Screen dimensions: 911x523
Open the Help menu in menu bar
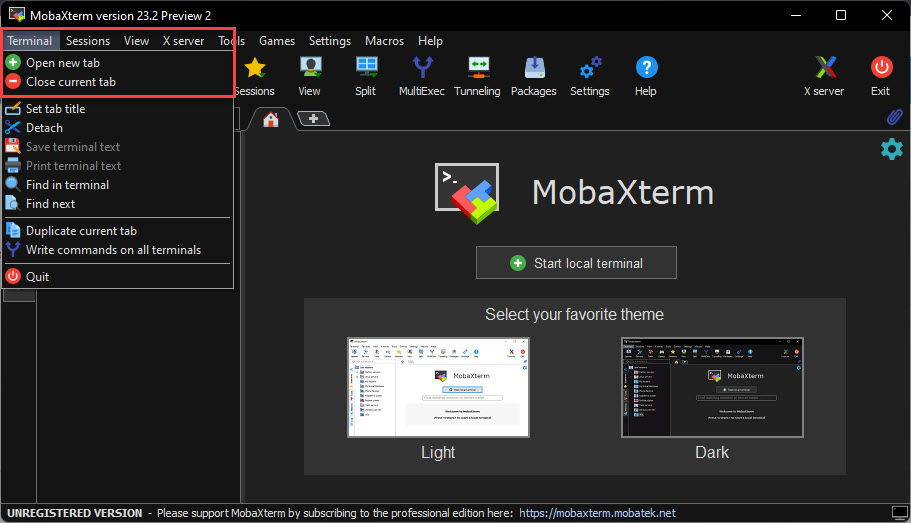pos(431,41)
